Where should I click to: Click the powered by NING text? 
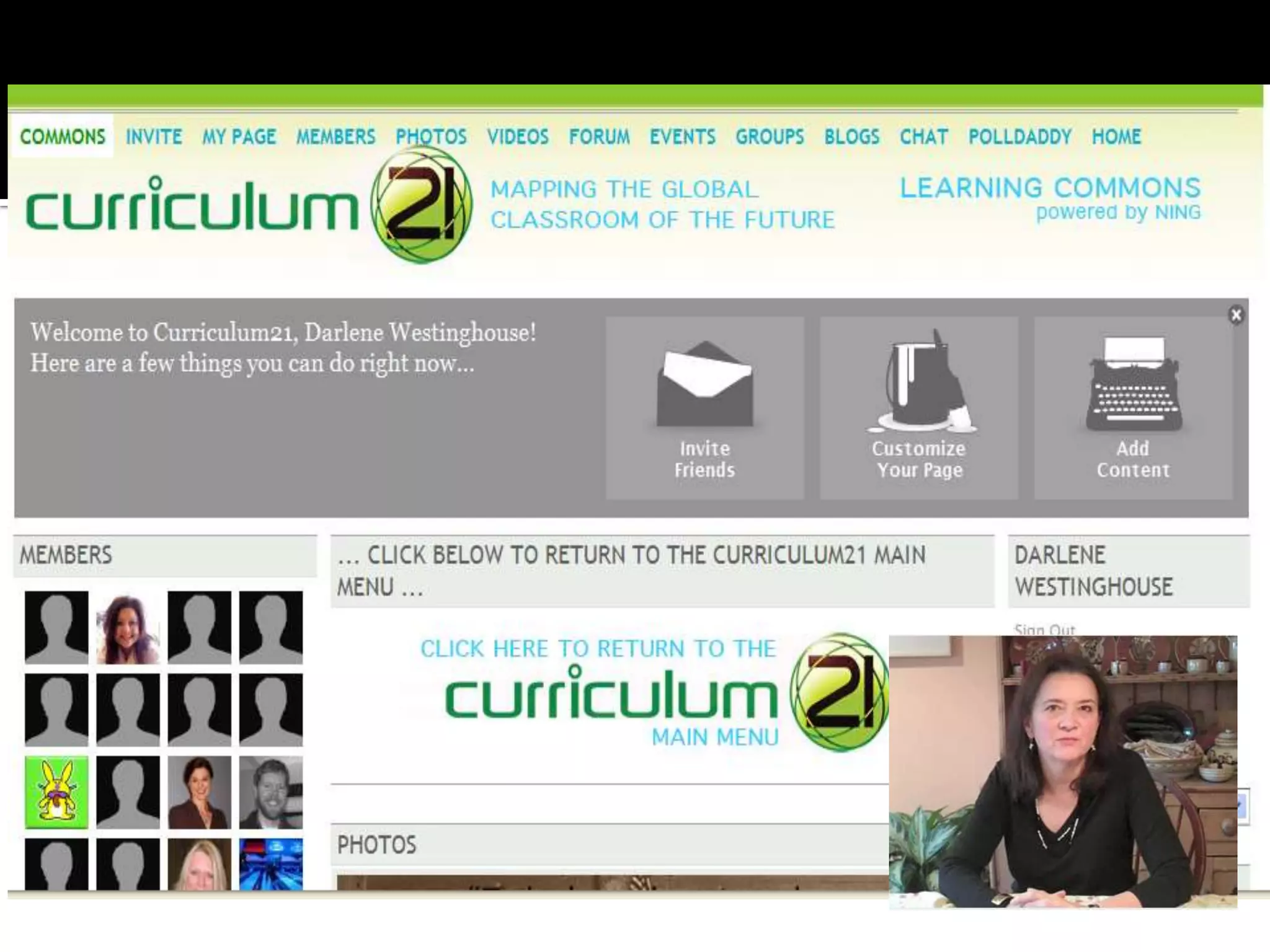coord(1118,213)
